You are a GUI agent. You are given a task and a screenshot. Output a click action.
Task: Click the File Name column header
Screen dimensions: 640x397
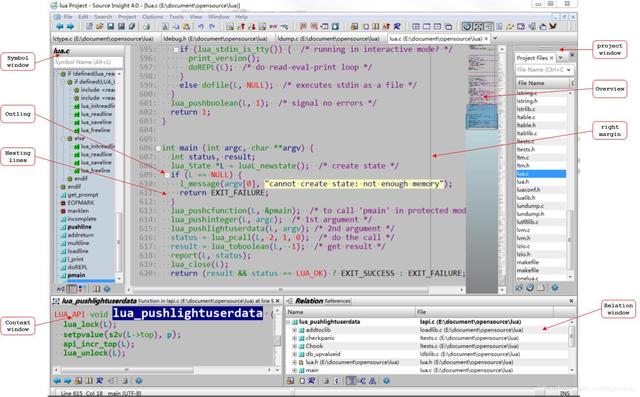coord(542,83)
